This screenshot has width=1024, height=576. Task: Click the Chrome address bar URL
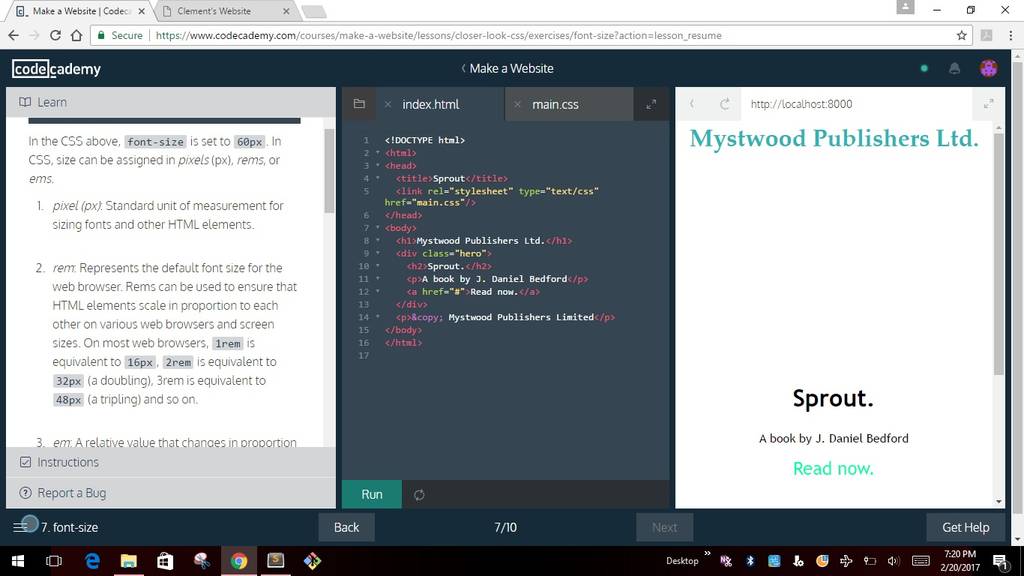pyautogui.click(x=438, y=35)
